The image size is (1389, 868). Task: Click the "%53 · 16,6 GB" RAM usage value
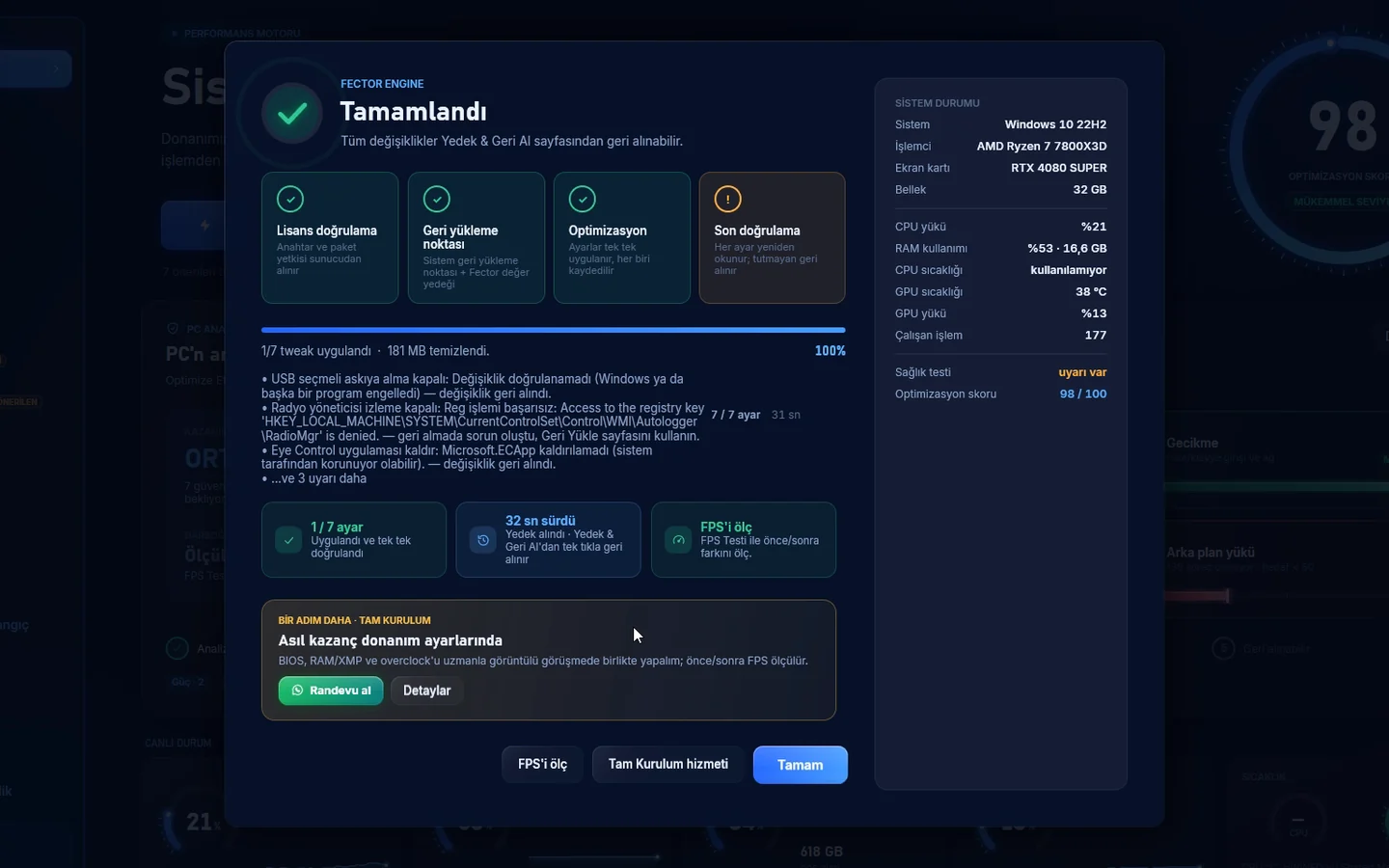point(1067,249)
